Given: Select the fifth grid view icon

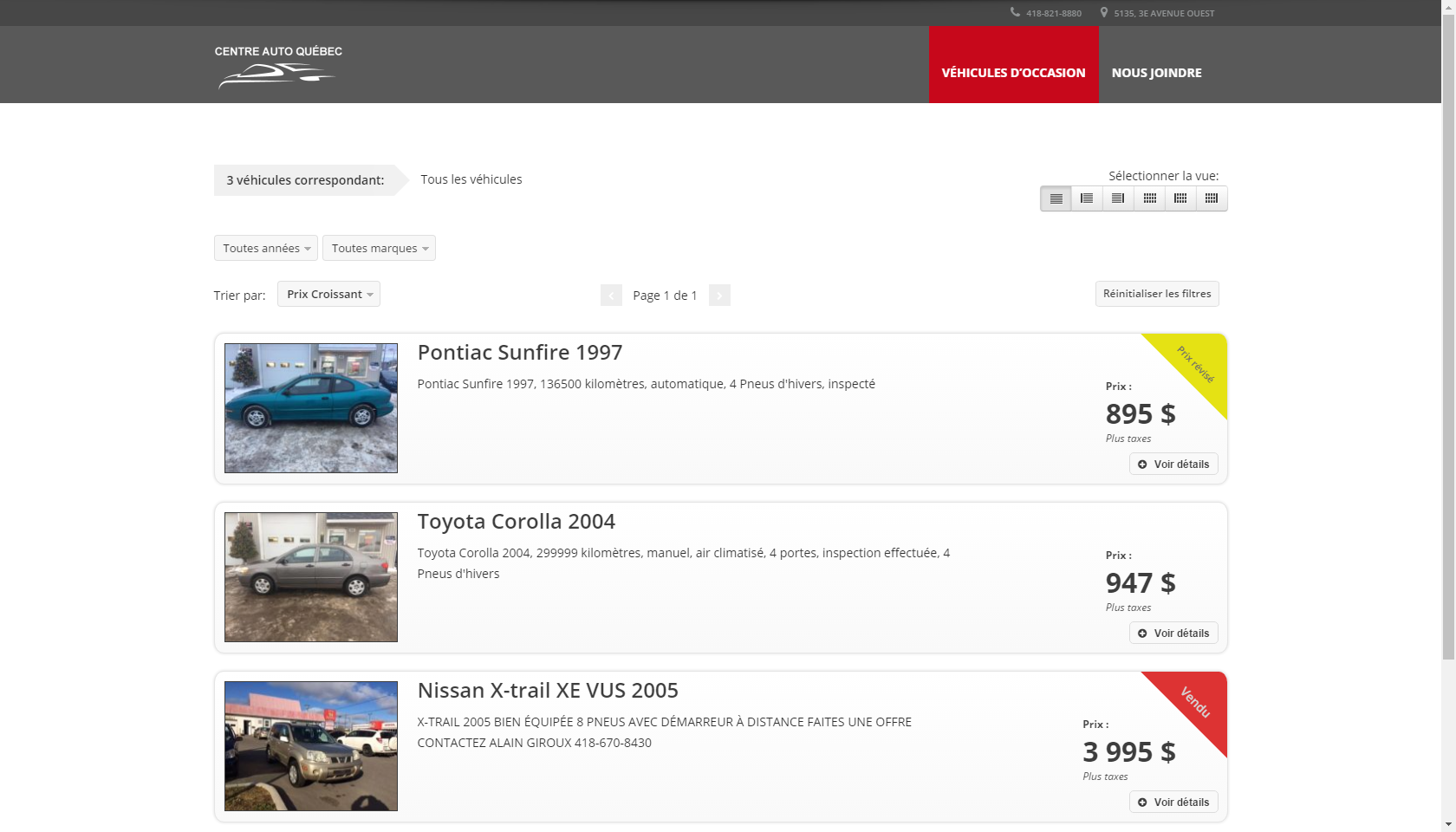Looking at the screenshot, I should point(1180,198).
